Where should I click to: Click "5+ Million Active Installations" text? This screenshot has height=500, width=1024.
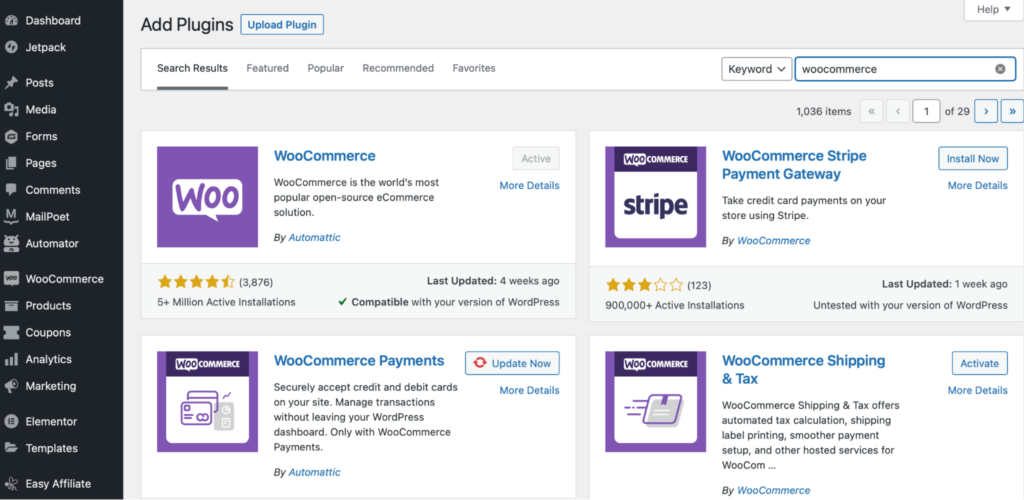click(x=226, y=302)
